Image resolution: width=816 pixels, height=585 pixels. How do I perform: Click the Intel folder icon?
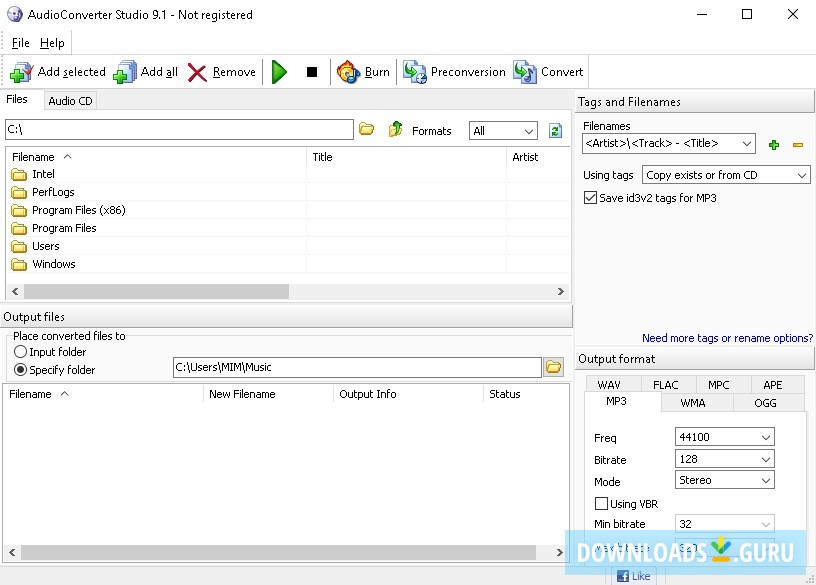[x=19, y=174]
